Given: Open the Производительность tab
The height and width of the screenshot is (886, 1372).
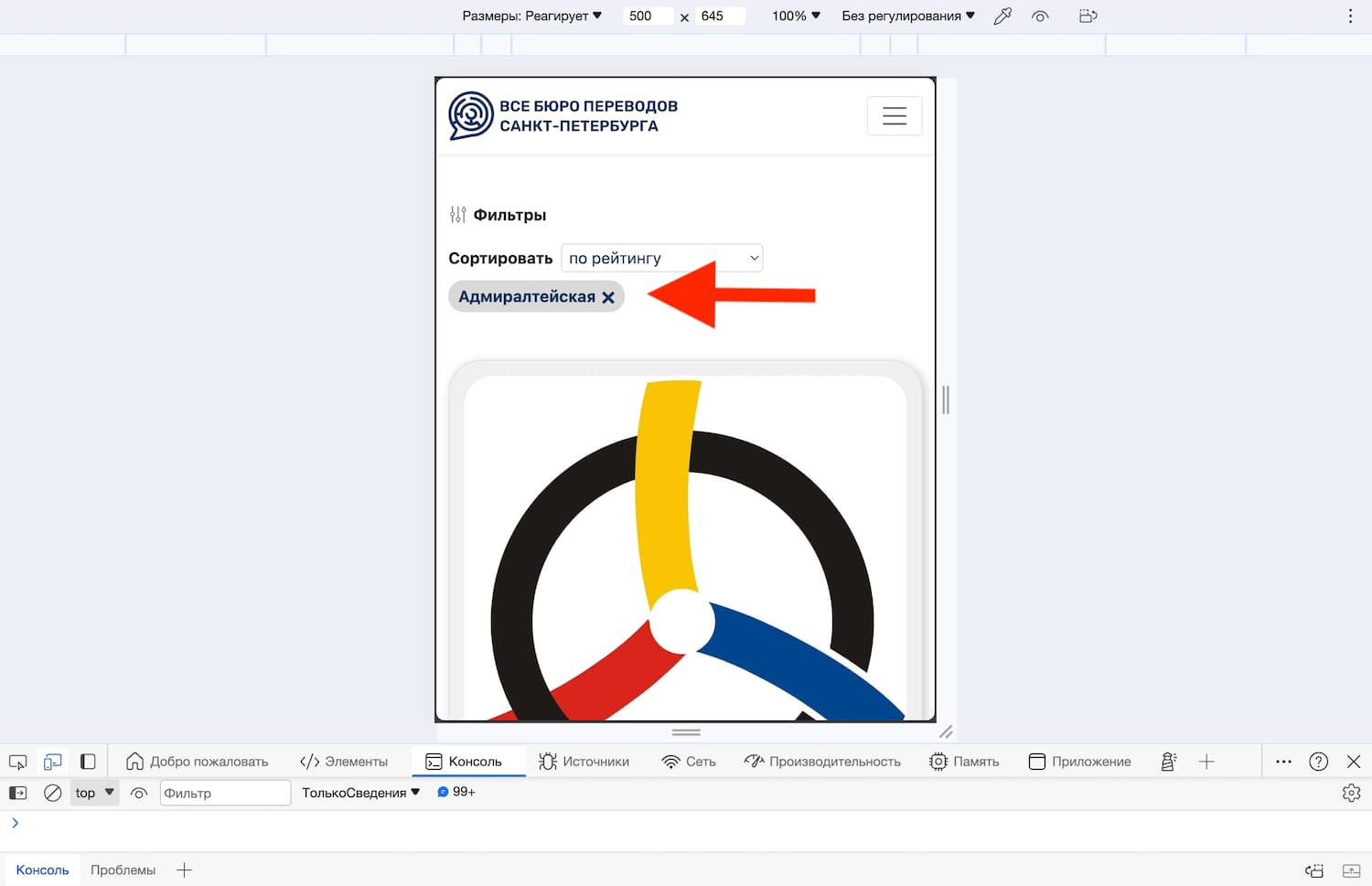Looking at the screenshot, I should (x=822, y=762).
